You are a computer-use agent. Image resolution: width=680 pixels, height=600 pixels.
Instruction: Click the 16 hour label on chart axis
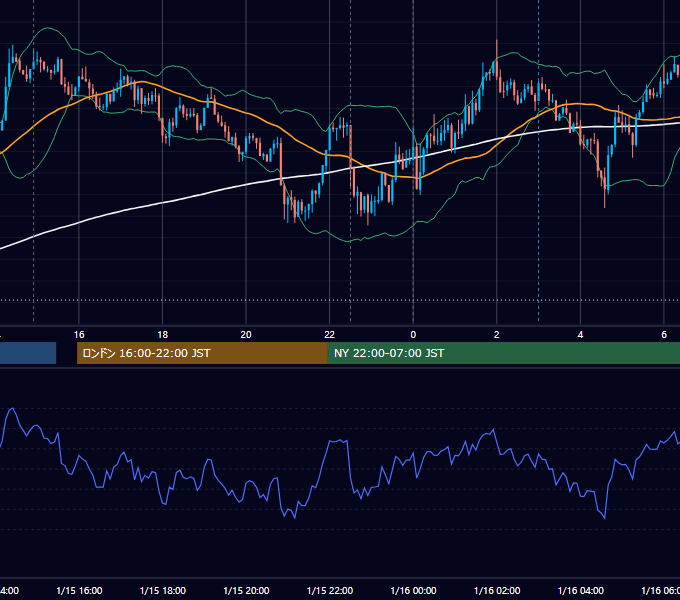79,335
